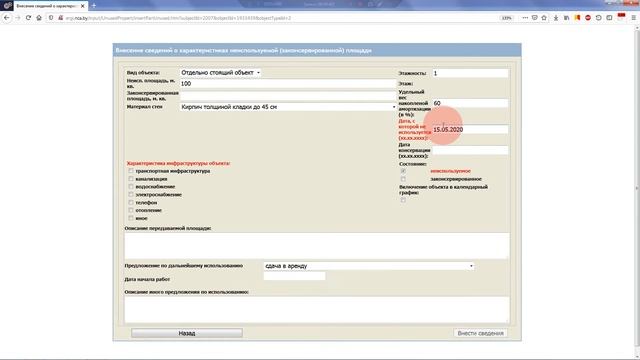Viewport: 640px width, 360px height.
Task: Check канализация checkbox
Action: tap(131, 179)
